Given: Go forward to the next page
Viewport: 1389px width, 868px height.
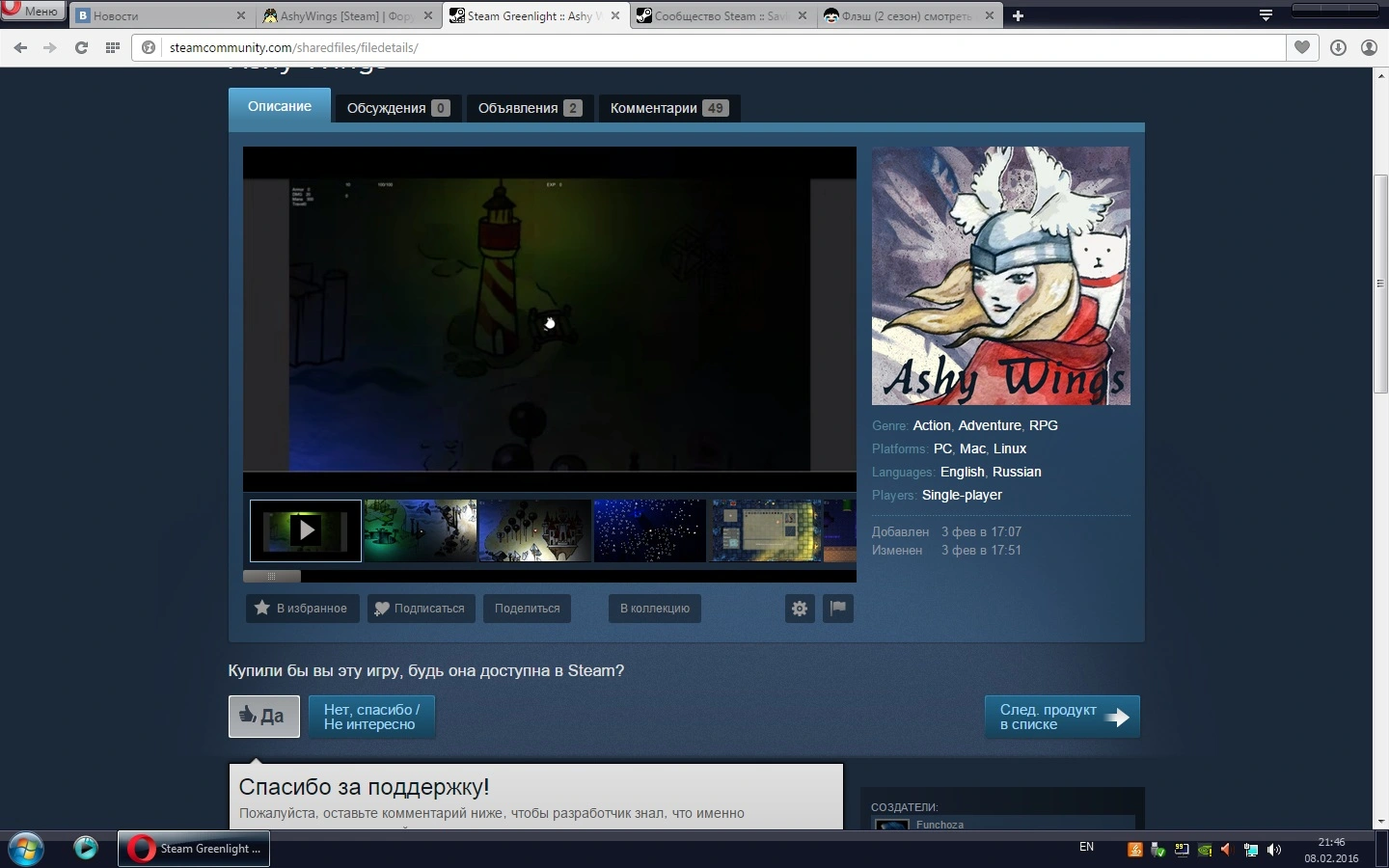Looking at the screenshot, I should tap(50, 47).
